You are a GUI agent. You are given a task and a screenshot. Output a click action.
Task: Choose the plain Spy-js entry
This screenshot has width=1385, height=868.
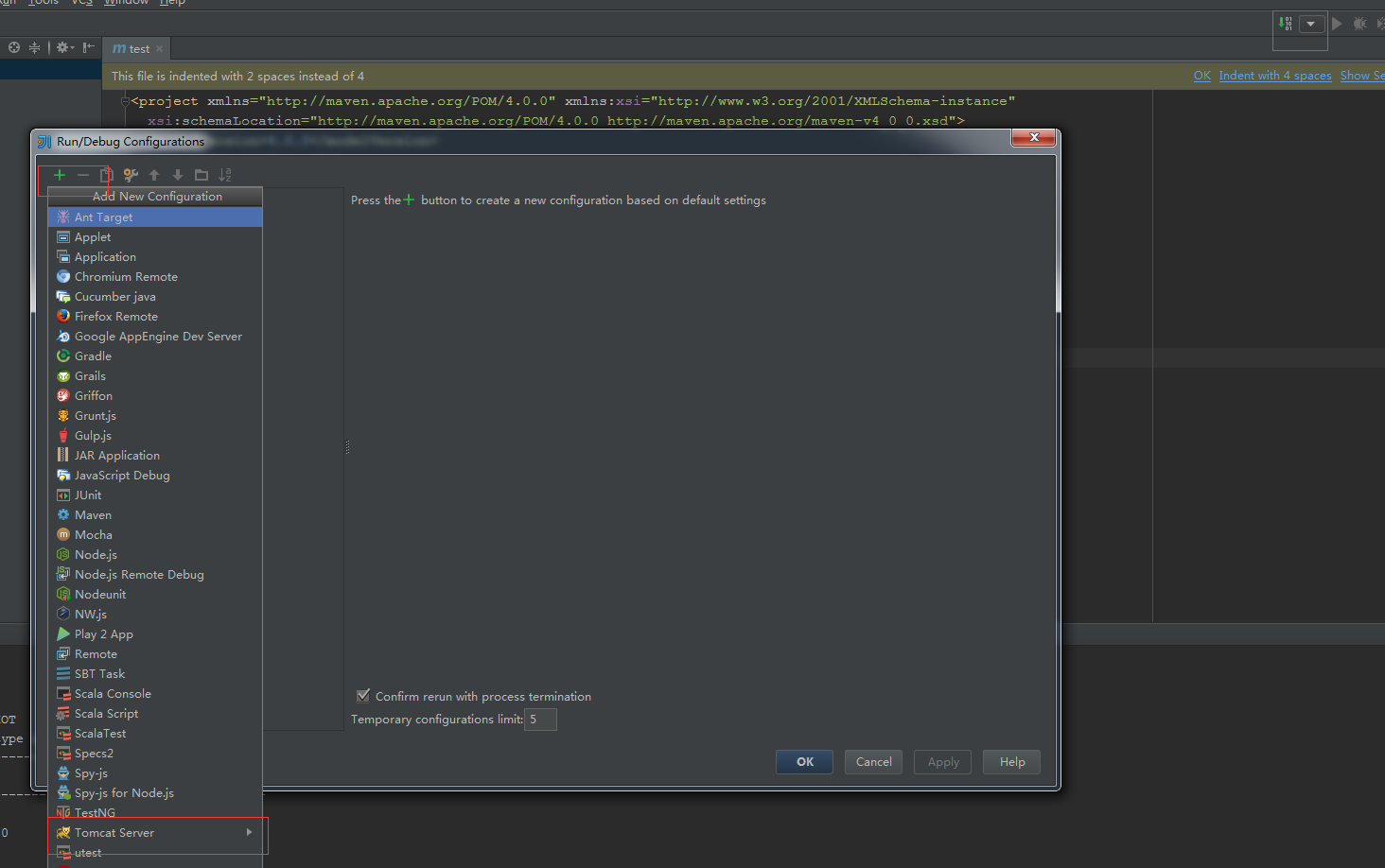(x=155, y=773)
